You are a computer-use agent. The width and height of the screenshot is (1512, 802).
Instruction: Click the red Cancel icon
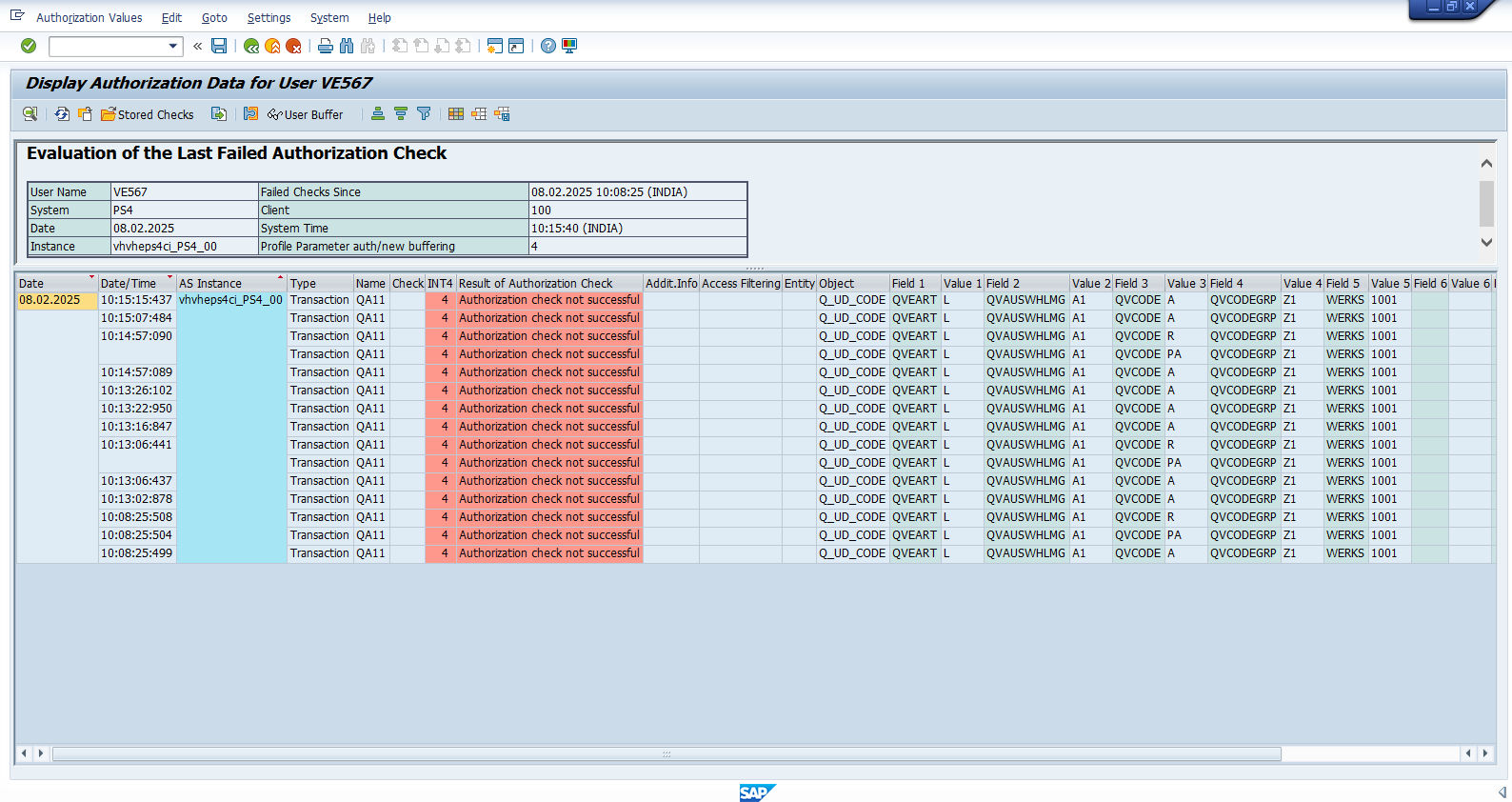point(293,46)
